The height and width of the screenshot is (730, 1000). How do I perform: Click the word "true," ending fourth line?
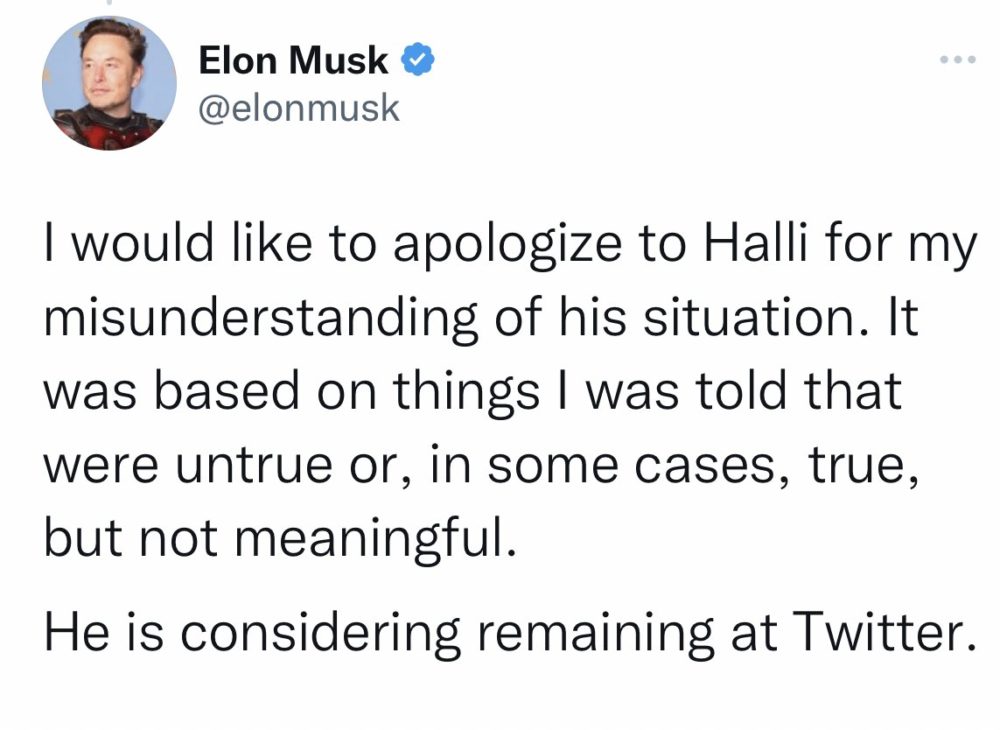tap(864, 465)
